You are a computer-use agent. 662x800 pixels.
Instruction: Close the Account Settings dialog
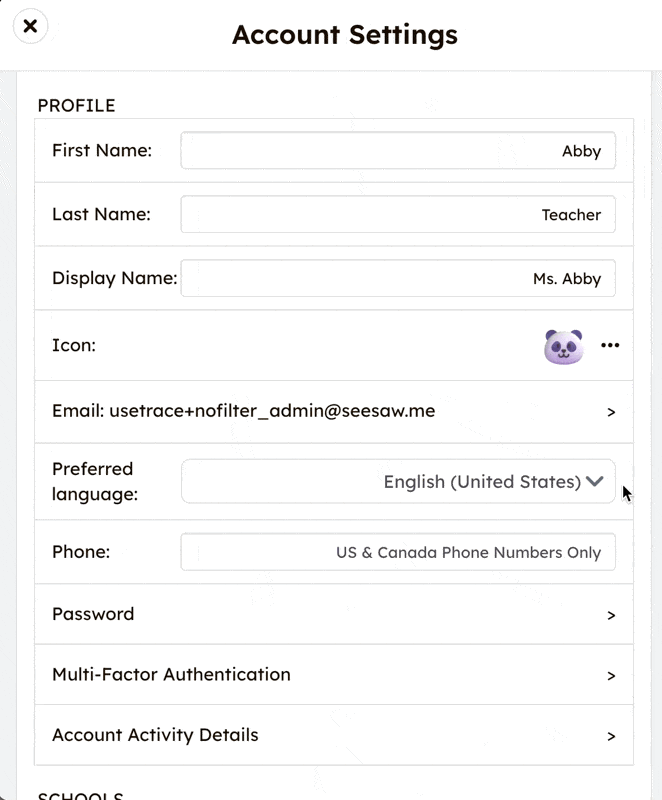coord(30,26)
